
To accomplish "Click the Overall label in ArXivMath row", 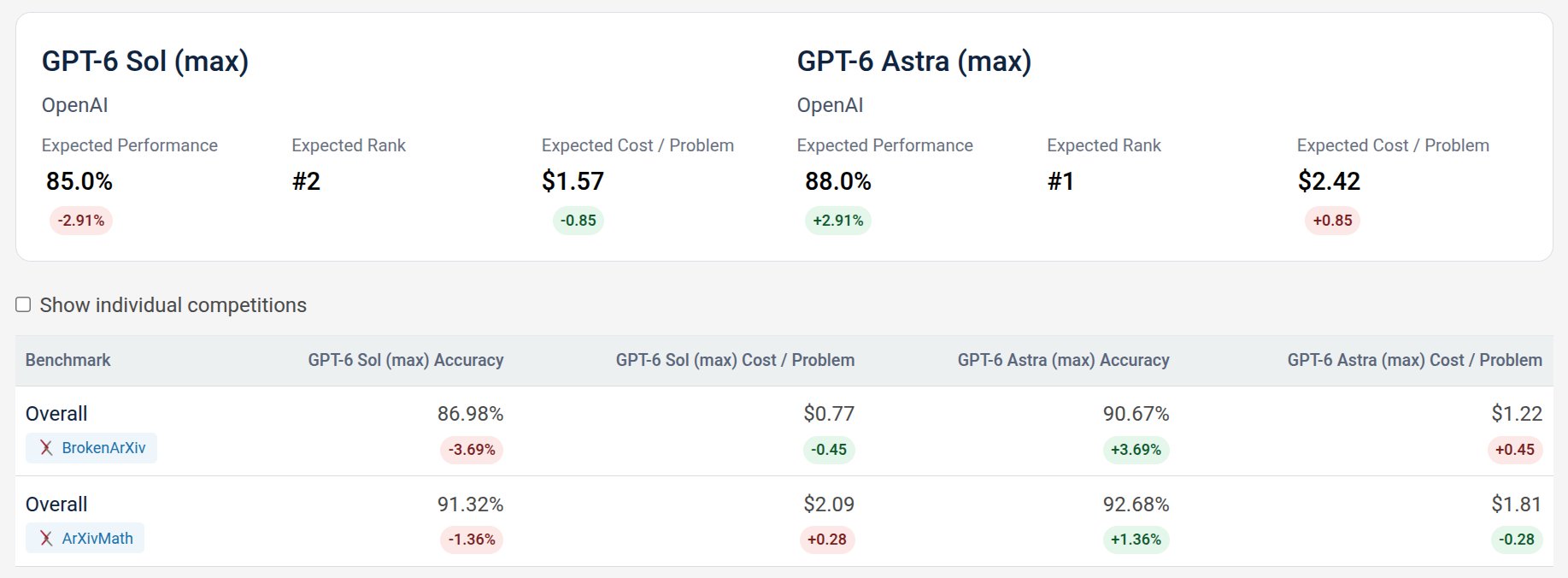I will 56,504.
